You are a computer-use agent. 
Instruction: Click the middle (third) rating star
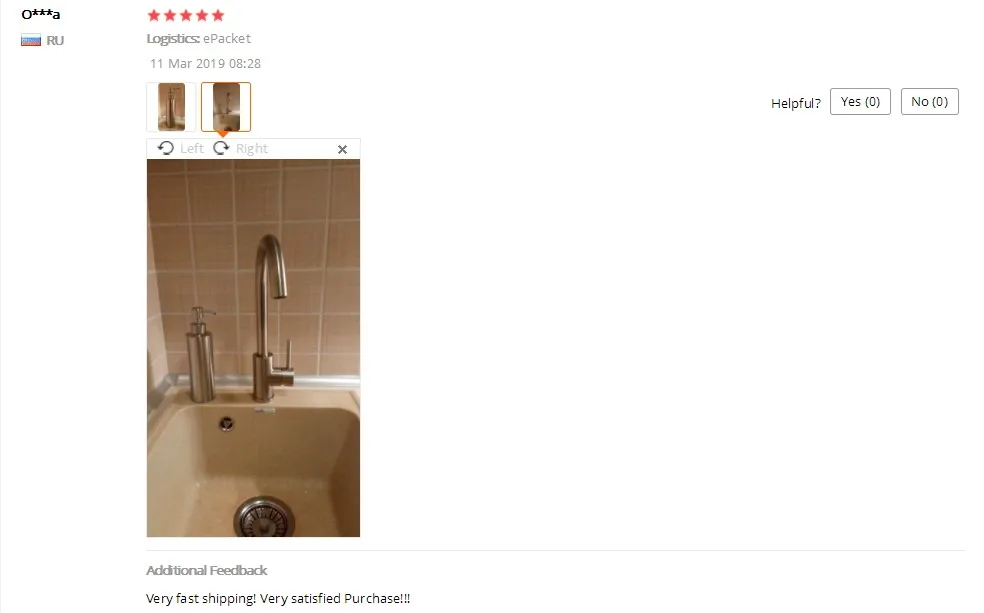point(186,15)
